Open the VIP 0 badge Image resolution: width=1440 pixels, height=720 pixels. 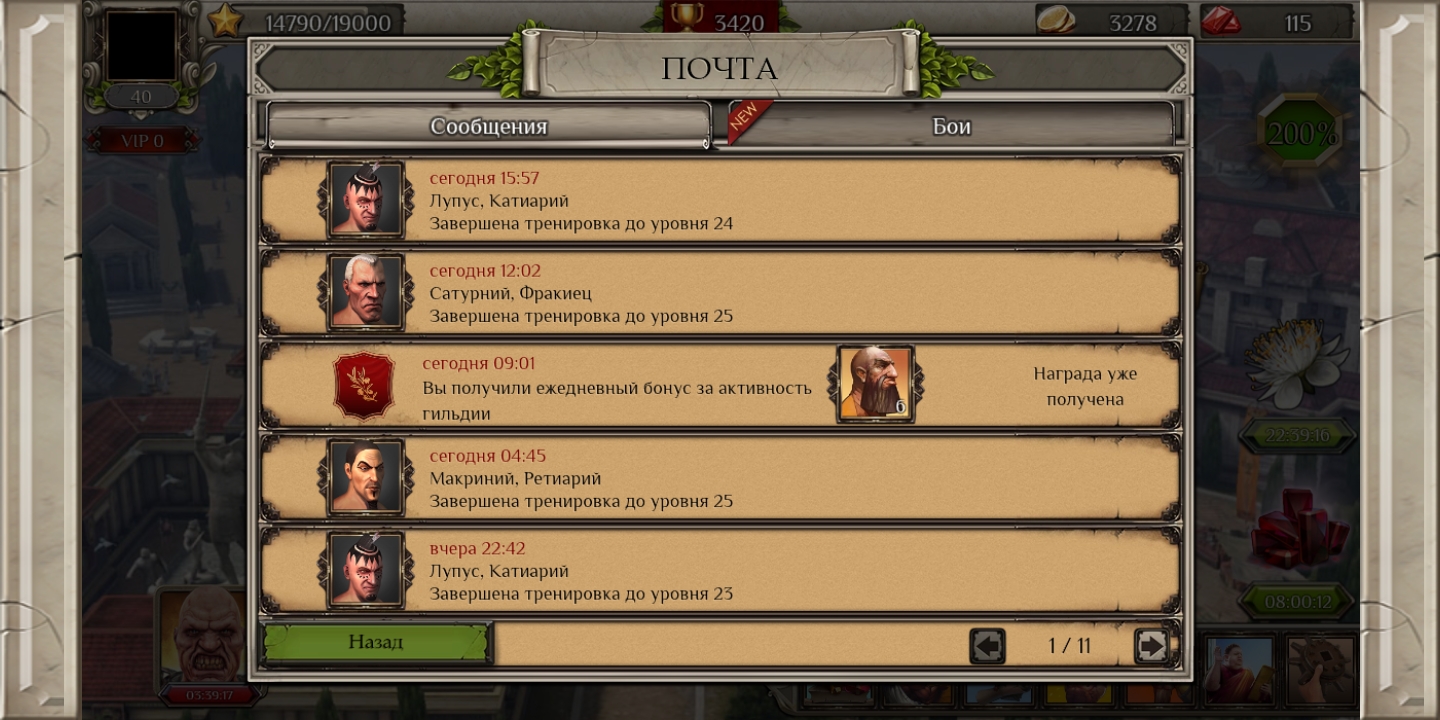142,141
